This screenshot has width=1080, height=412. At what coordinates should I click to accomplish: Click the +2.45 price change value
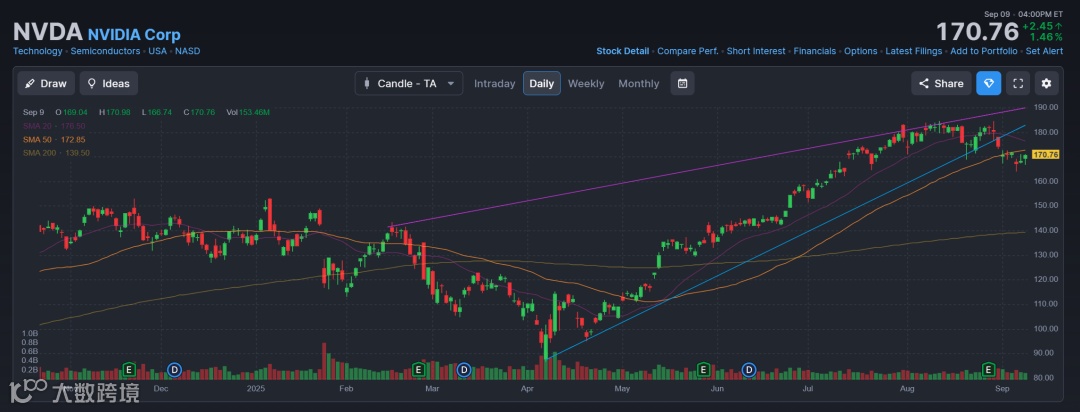1042,26
